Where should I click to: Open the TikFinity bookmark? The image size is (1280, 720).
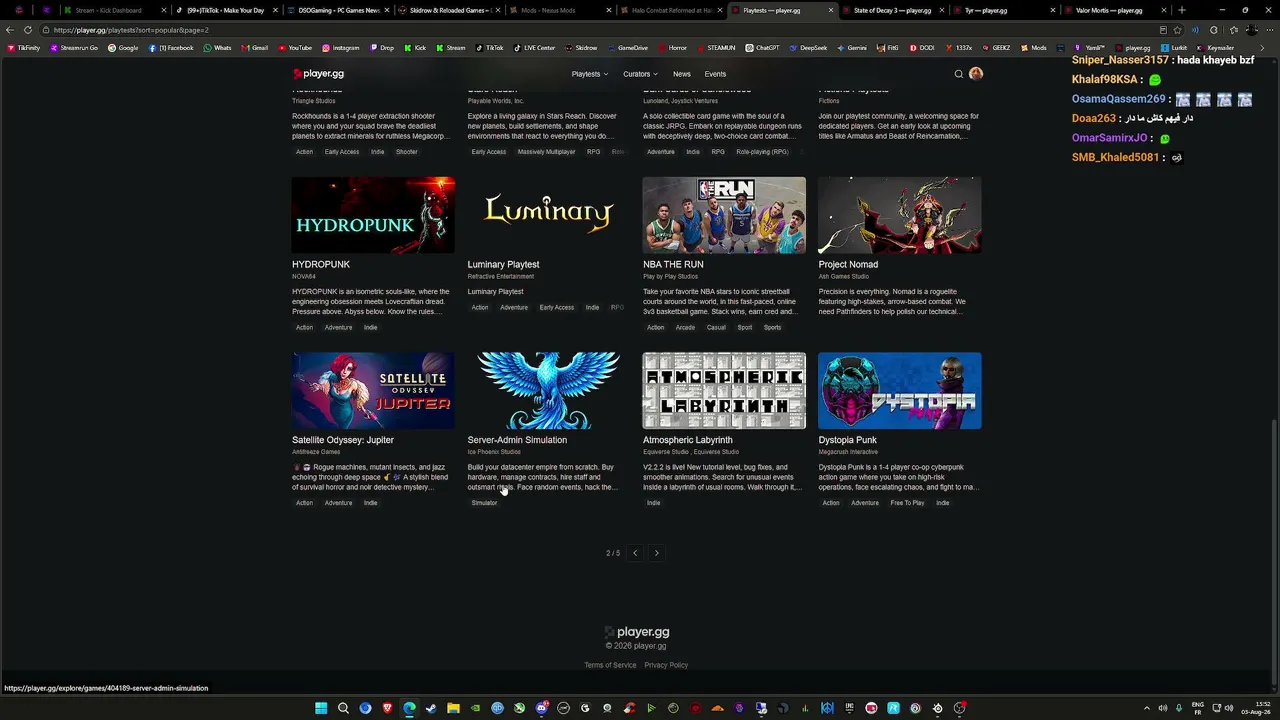[24, 48]
